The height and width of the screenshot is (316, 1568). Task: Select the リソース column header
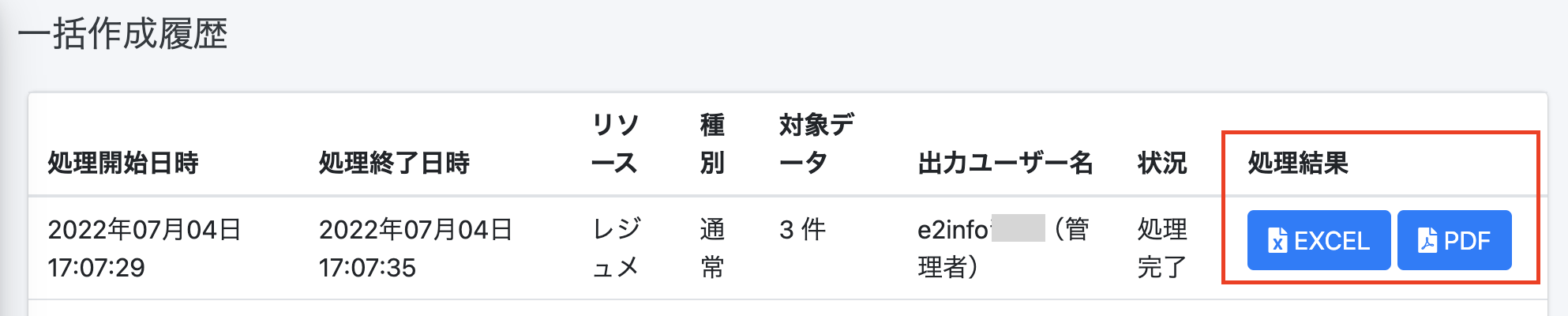(x=615, y=144)
